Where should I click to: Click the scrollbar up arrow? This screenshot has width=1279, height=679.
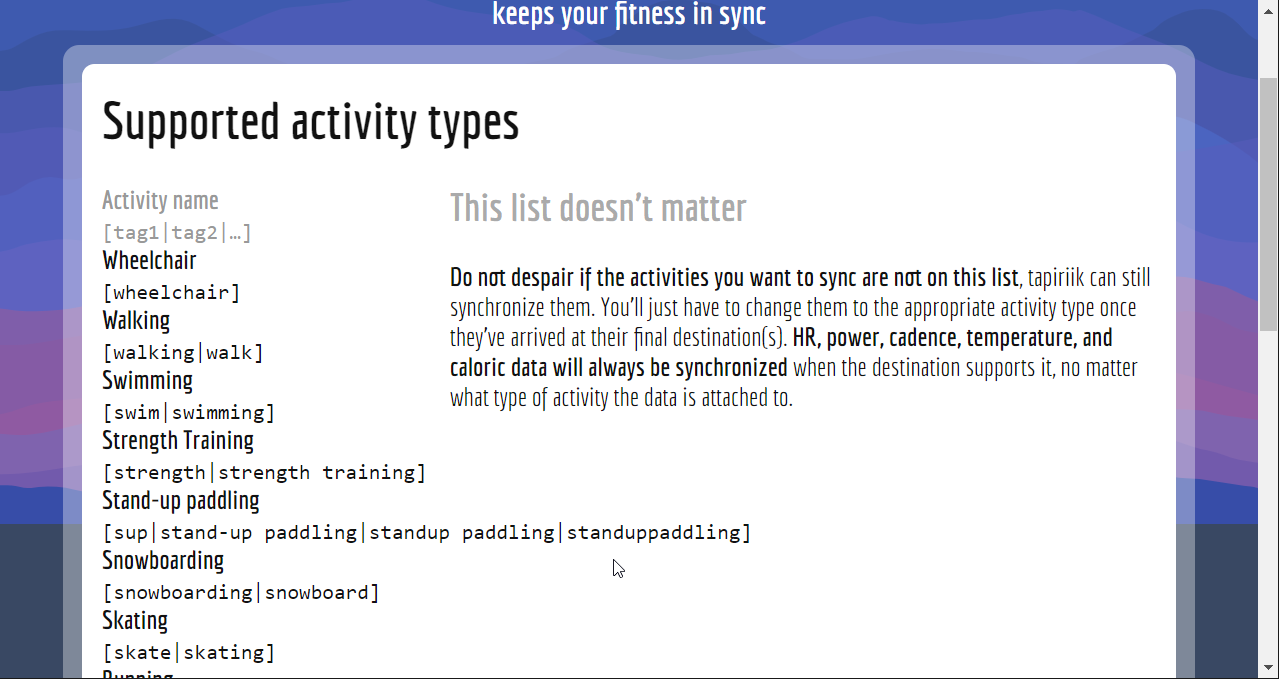(1268, 9)
